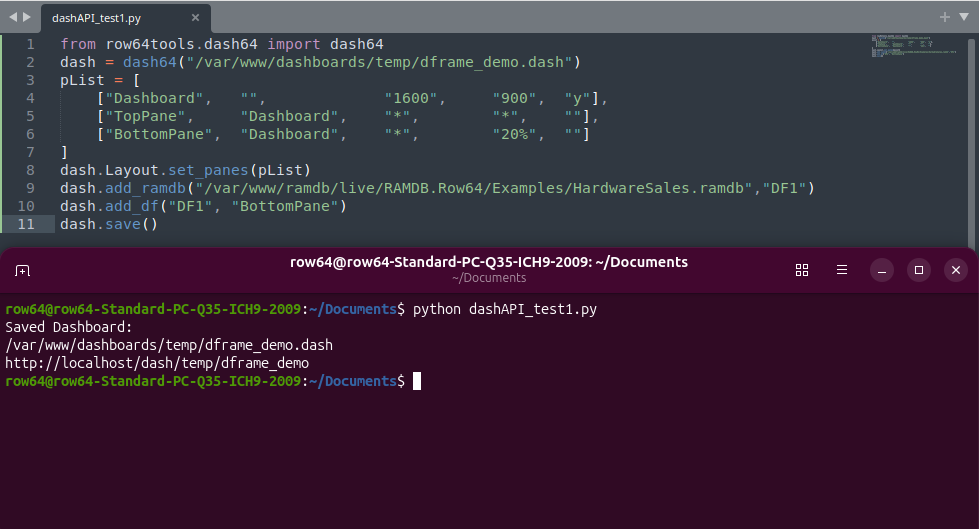Go to the previous editor tab using the left arrow
Viewport: 979px width, 529px height.
(13, 17)
